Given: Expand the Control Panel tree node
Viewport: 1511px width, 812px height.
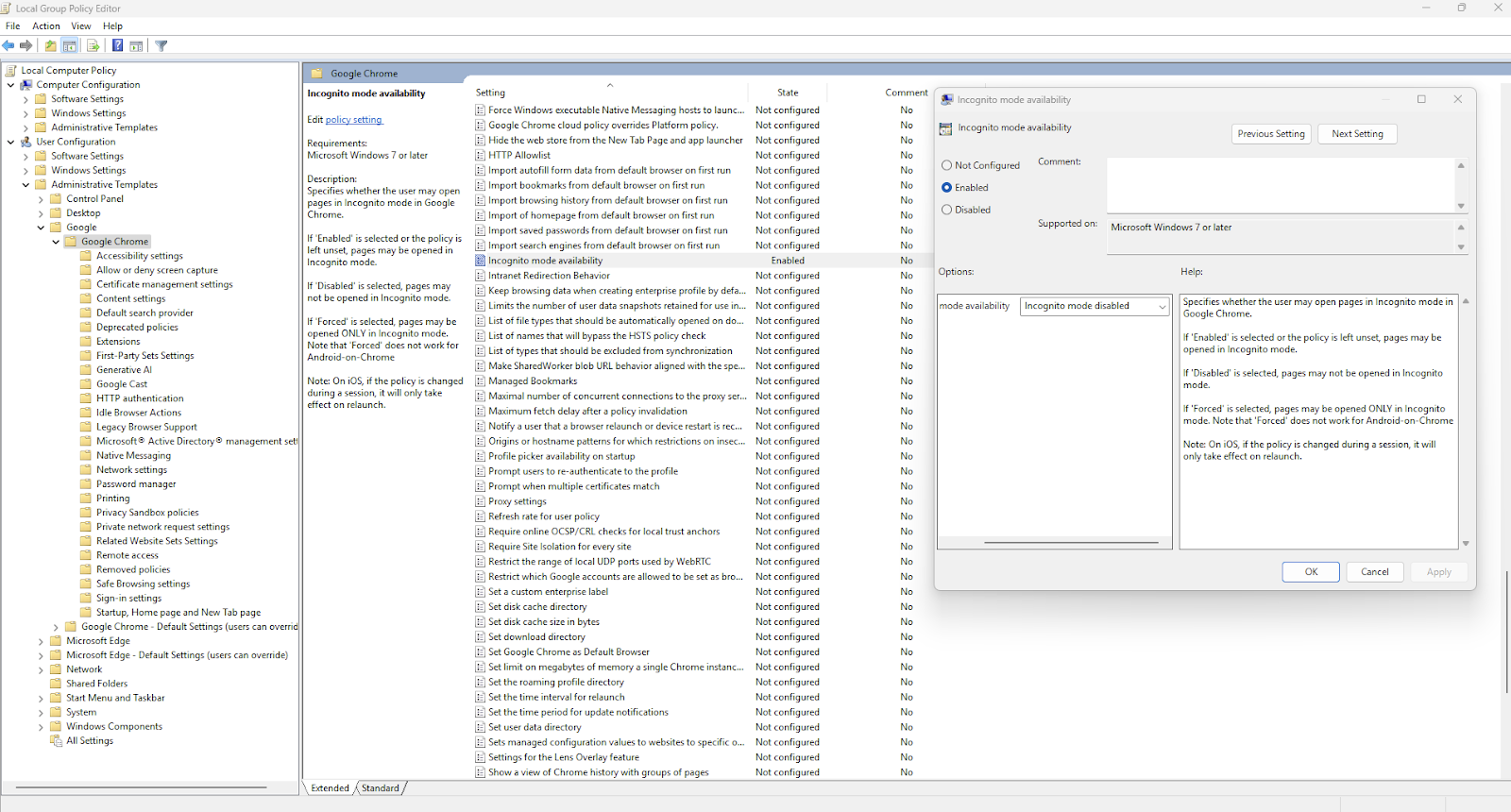Looking at the screenshot, I should click(x=41, y=199).
